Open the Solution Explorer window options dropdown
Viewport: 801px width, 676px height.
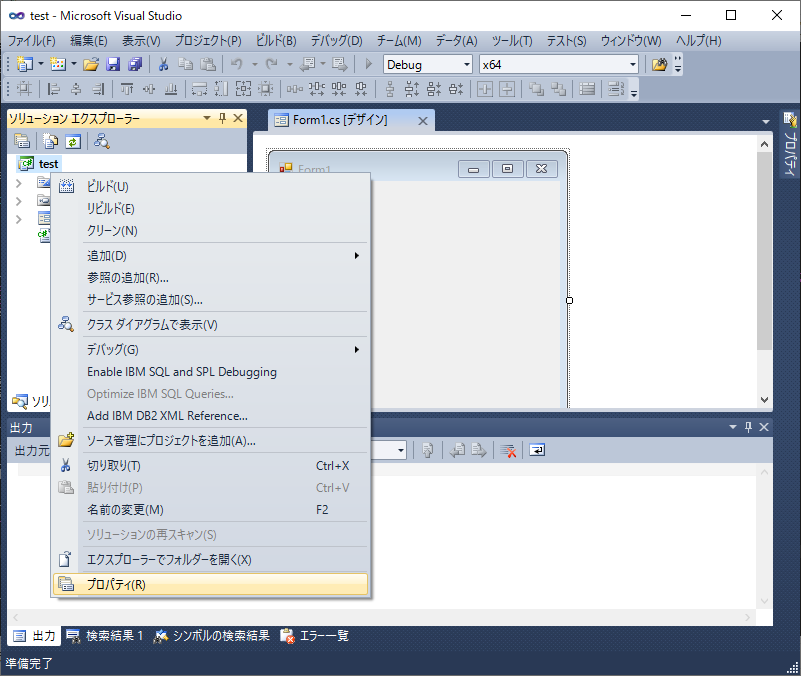pyautogui.click(x=207, y=119)
